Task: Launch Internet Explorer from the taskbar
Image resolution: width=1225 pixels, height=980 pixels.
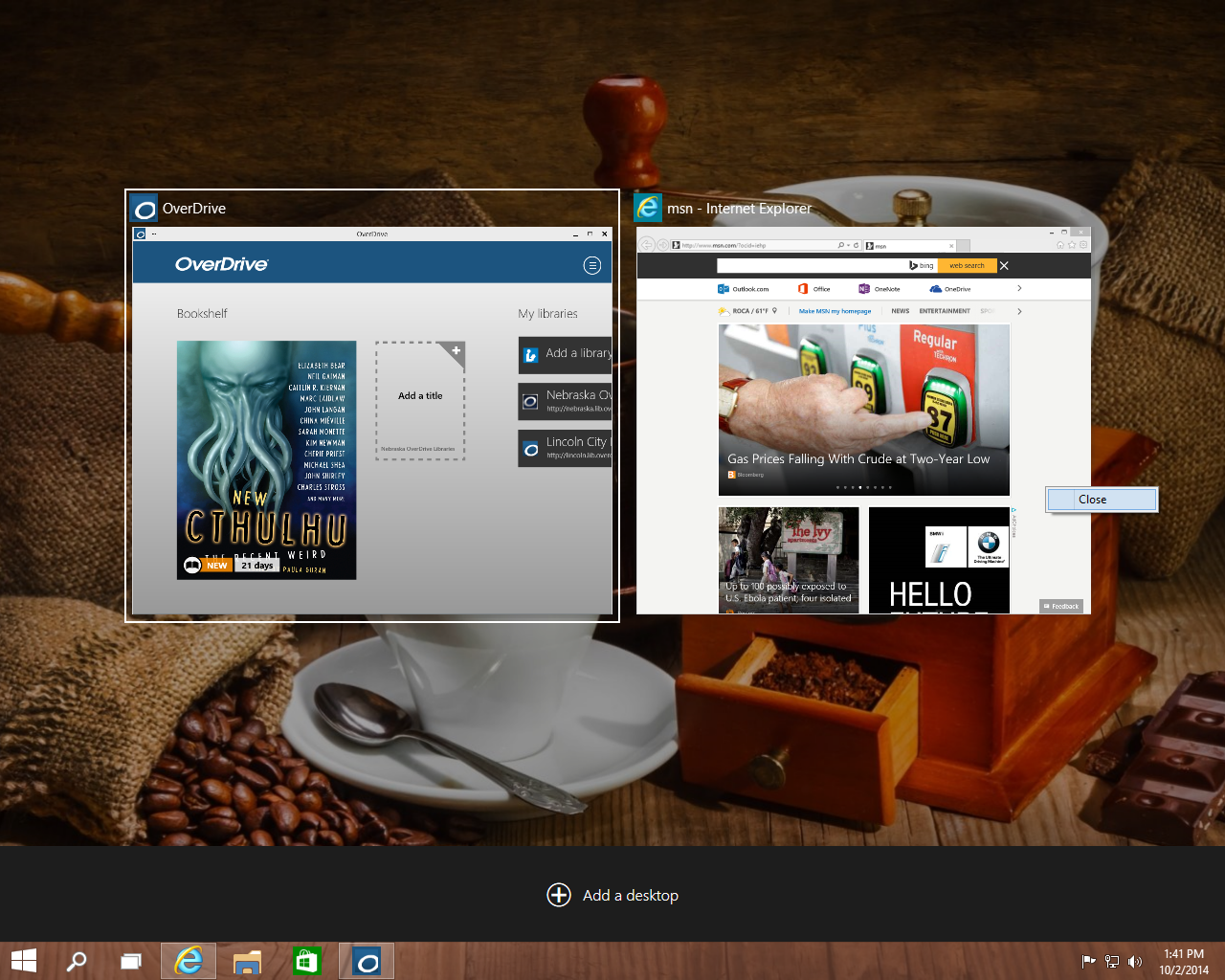Action: 189,961
